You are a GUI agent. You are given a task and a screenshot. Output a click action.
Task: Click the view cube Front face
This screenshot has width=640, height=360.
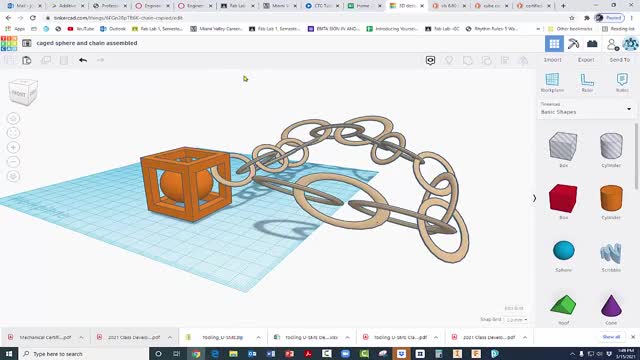(19, 93)
